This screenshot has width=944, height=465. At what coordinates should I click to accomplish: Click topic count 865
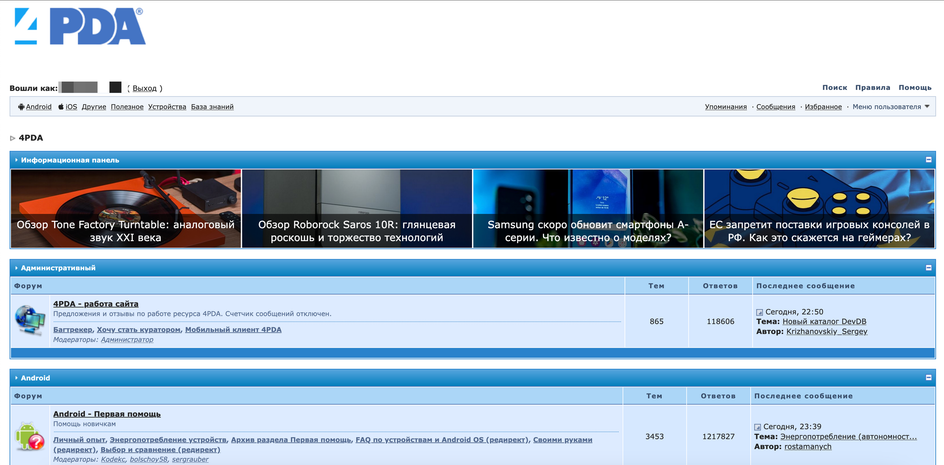click(x=657, y=322)
